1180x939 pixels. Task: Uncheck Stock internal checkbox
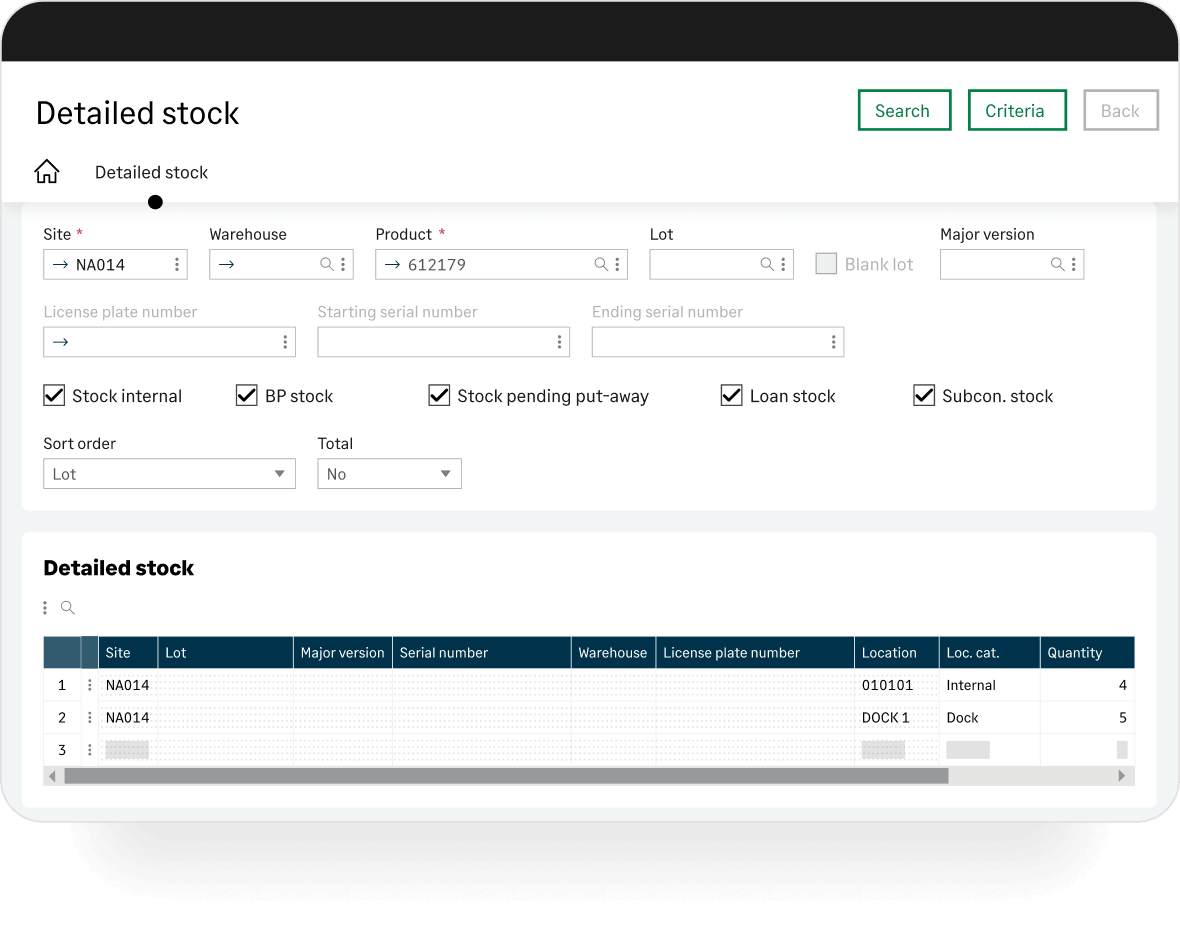pos(54,395)
